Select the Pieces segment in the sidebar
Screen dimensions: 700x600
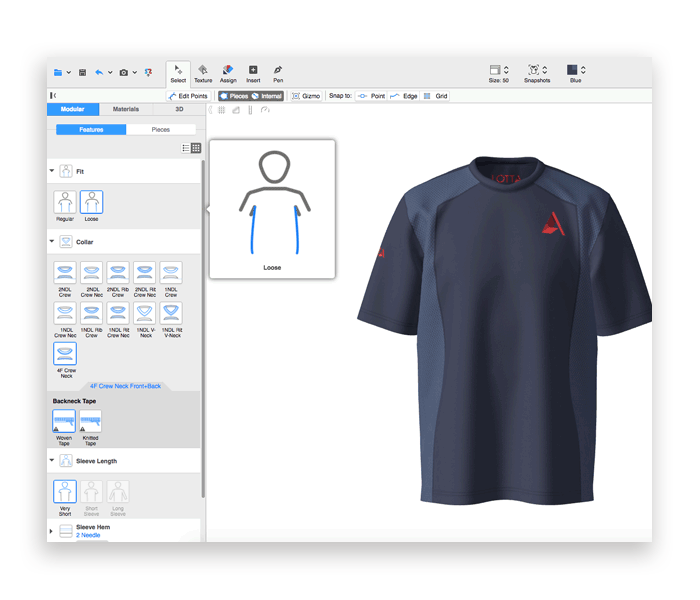coord(161,129)
